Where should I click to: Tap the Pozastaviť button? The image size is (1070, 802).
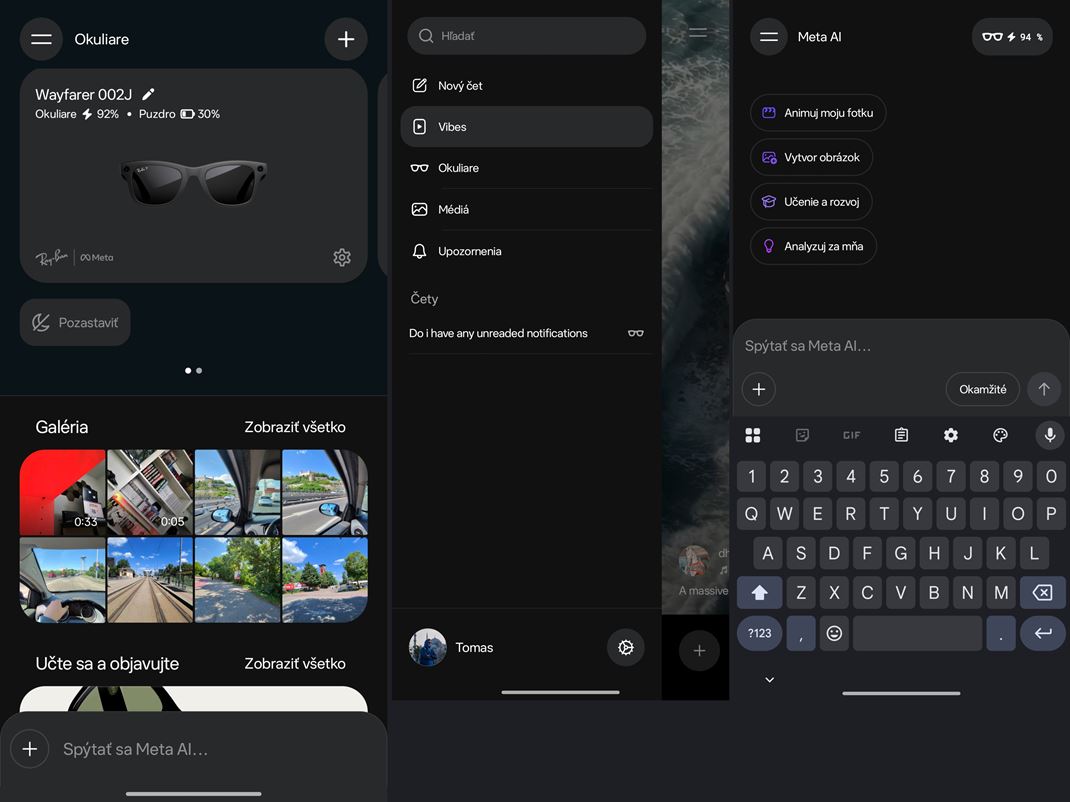(x=75, y=322)
